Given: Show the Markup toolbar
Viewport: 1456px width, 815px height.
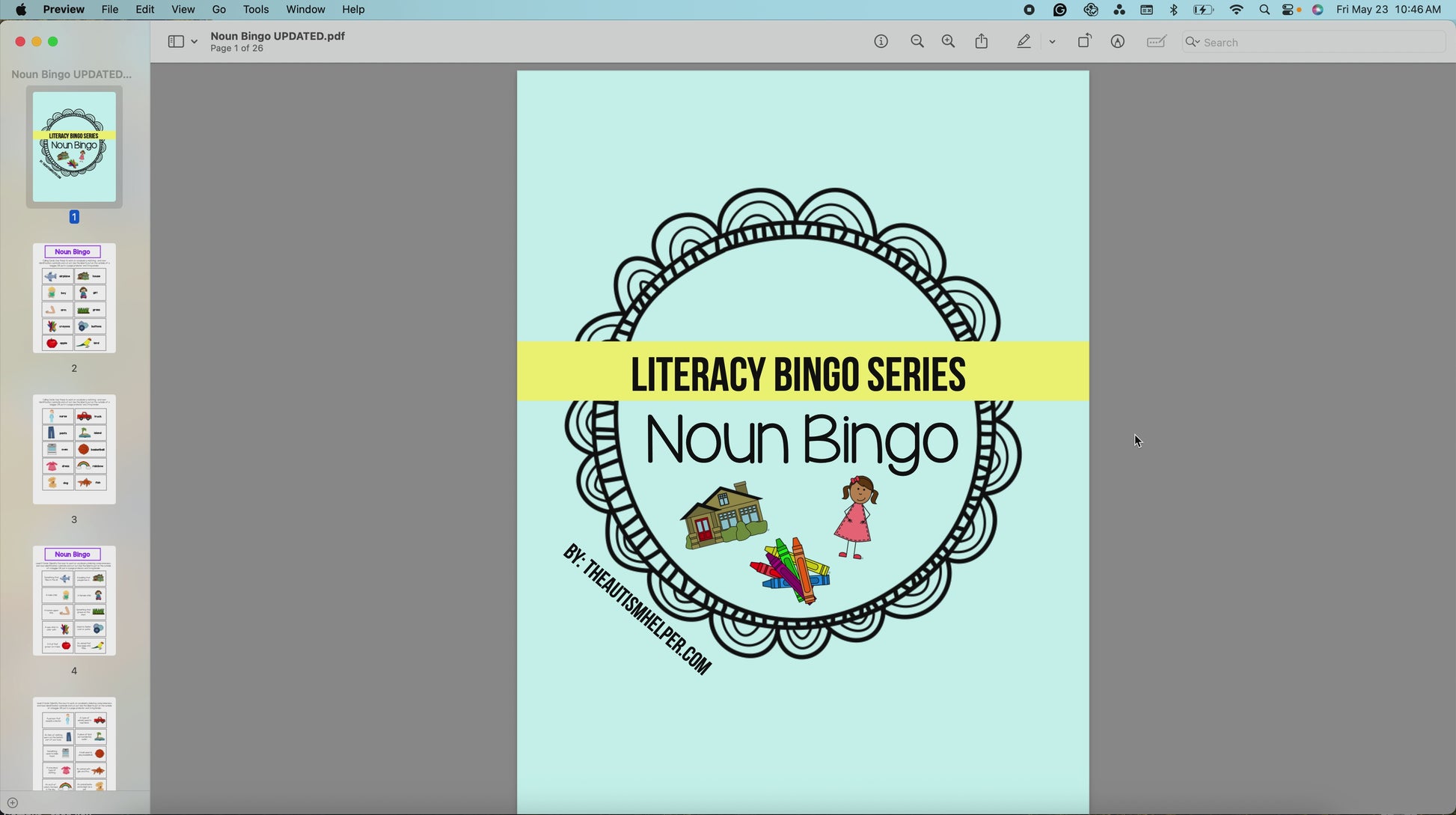Looking at the screenshot, I should coord(1117,42).
